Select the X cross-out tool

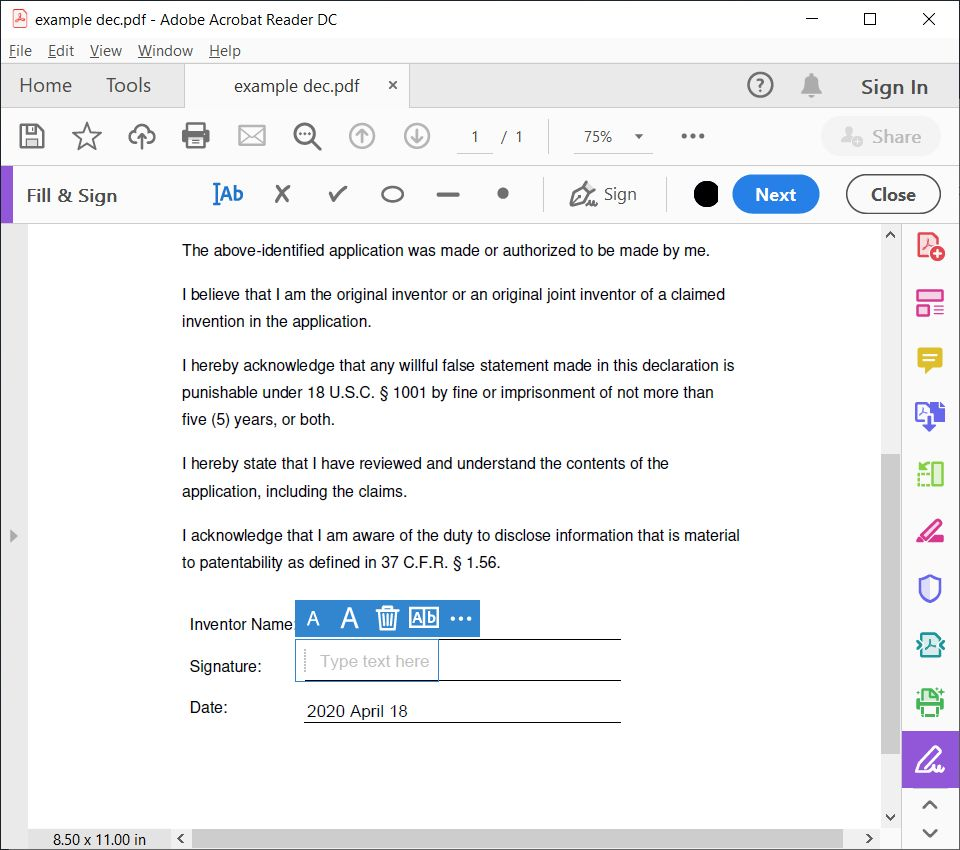[282, 194]
